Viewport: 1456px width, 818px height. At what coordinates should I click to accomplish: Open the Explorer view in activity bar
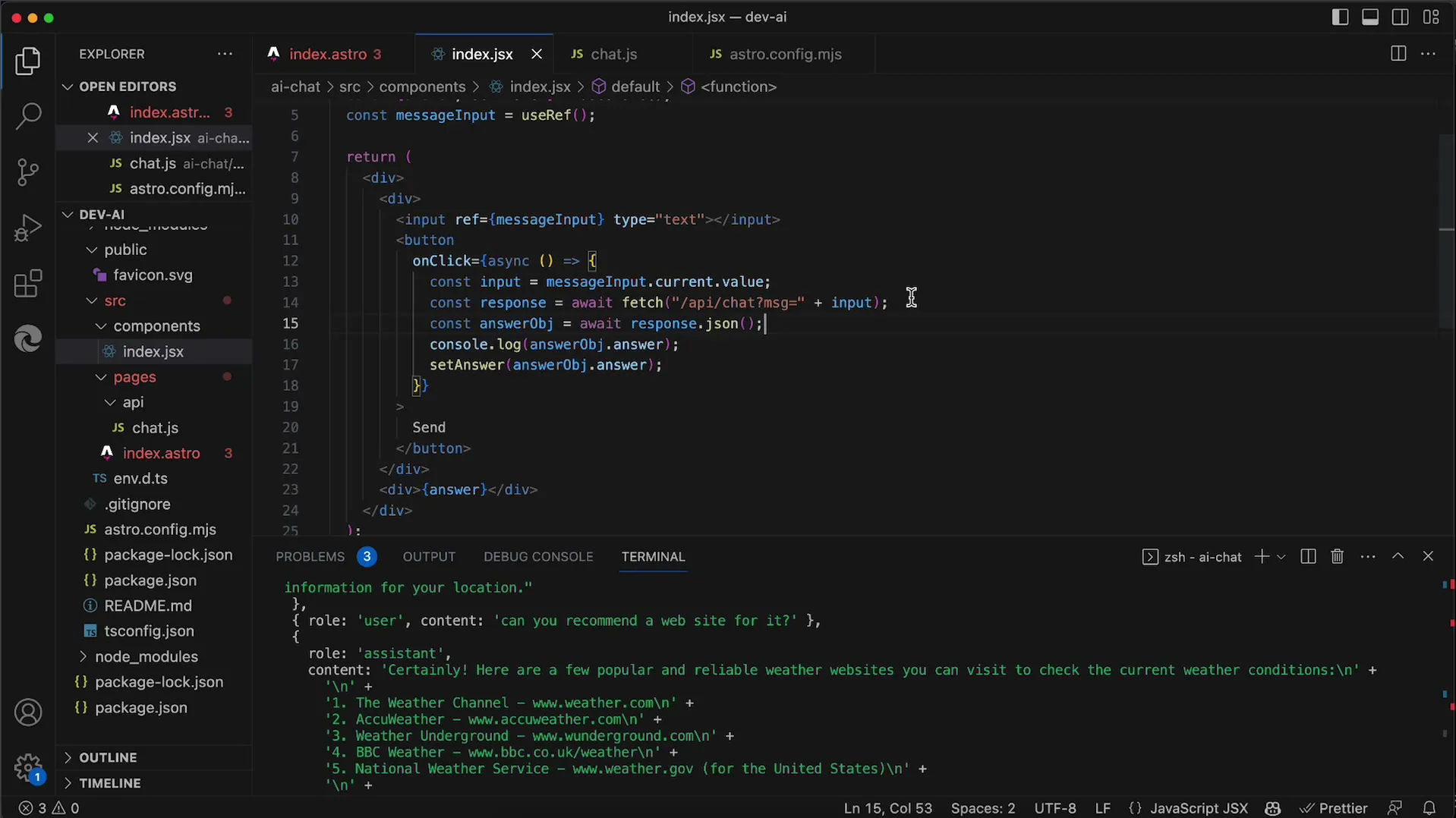point(28,61)
